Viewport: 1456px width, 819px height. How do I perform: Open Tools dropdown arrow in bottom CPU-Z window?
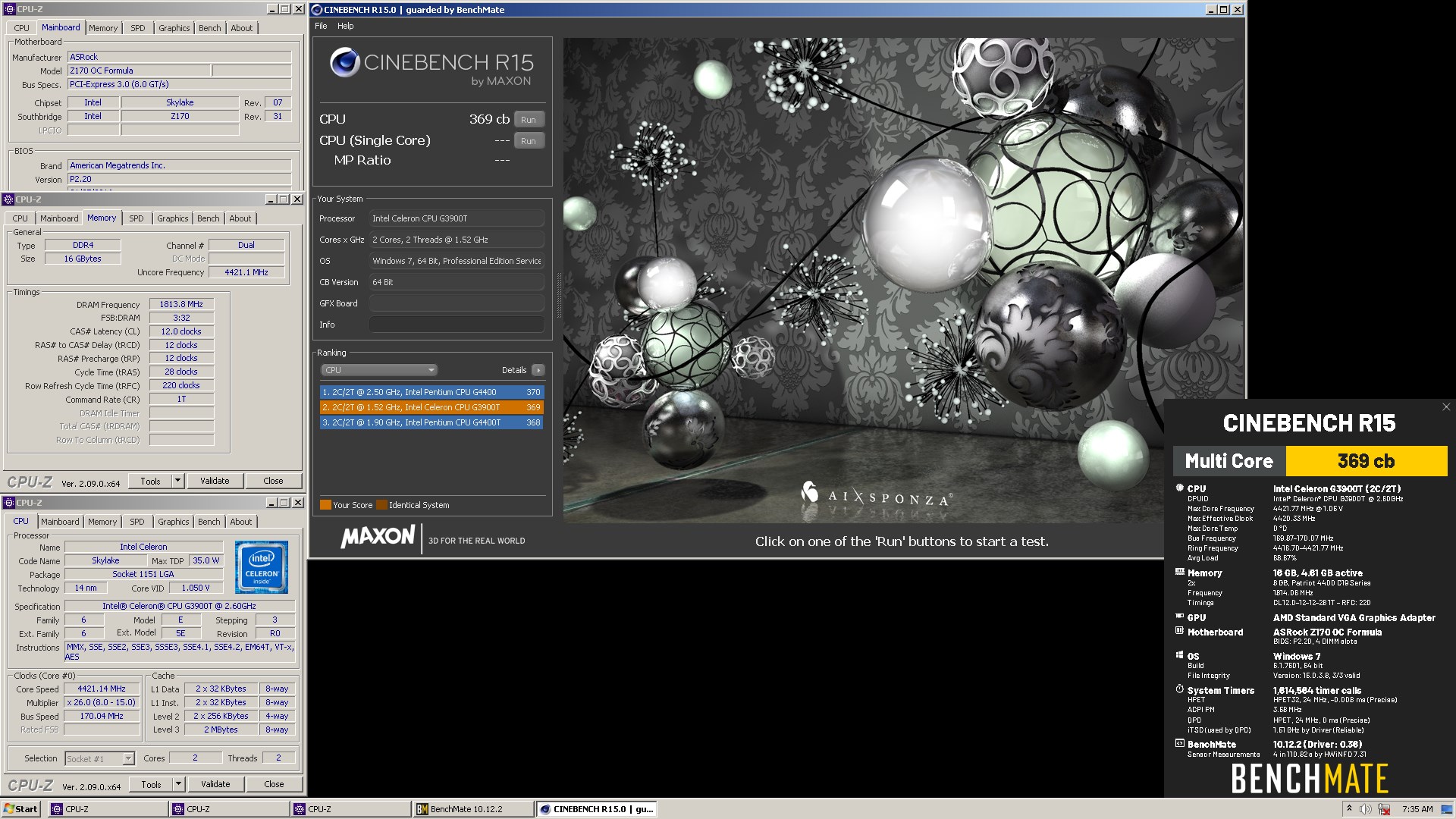178,784
